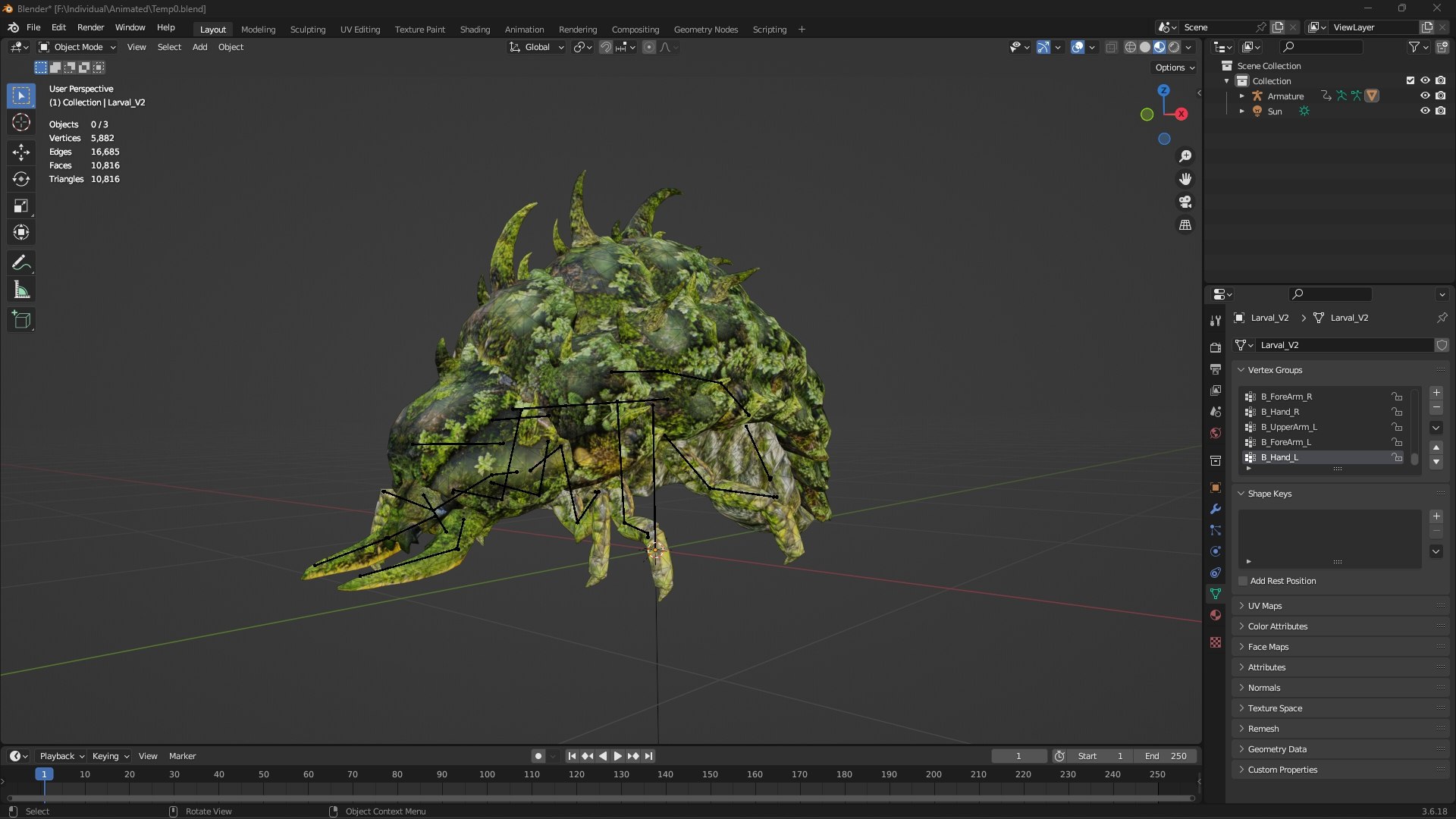
Task: Add a new vertex group with plus button
Action: coord(1436,393)
